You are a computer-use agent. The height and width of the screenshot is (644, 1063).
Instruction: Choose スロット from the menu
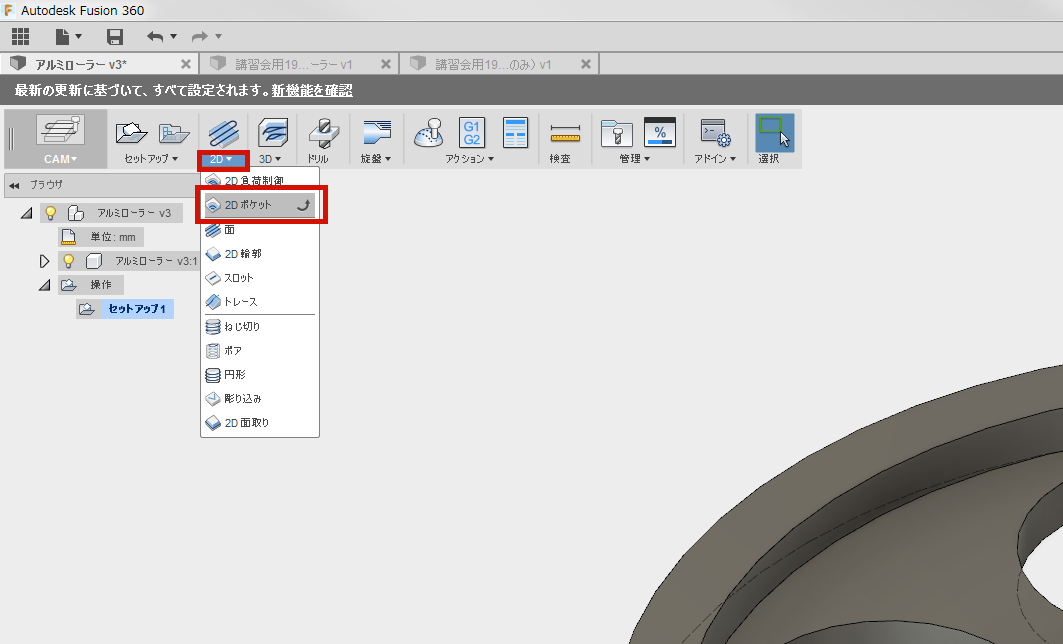(260, 278)
